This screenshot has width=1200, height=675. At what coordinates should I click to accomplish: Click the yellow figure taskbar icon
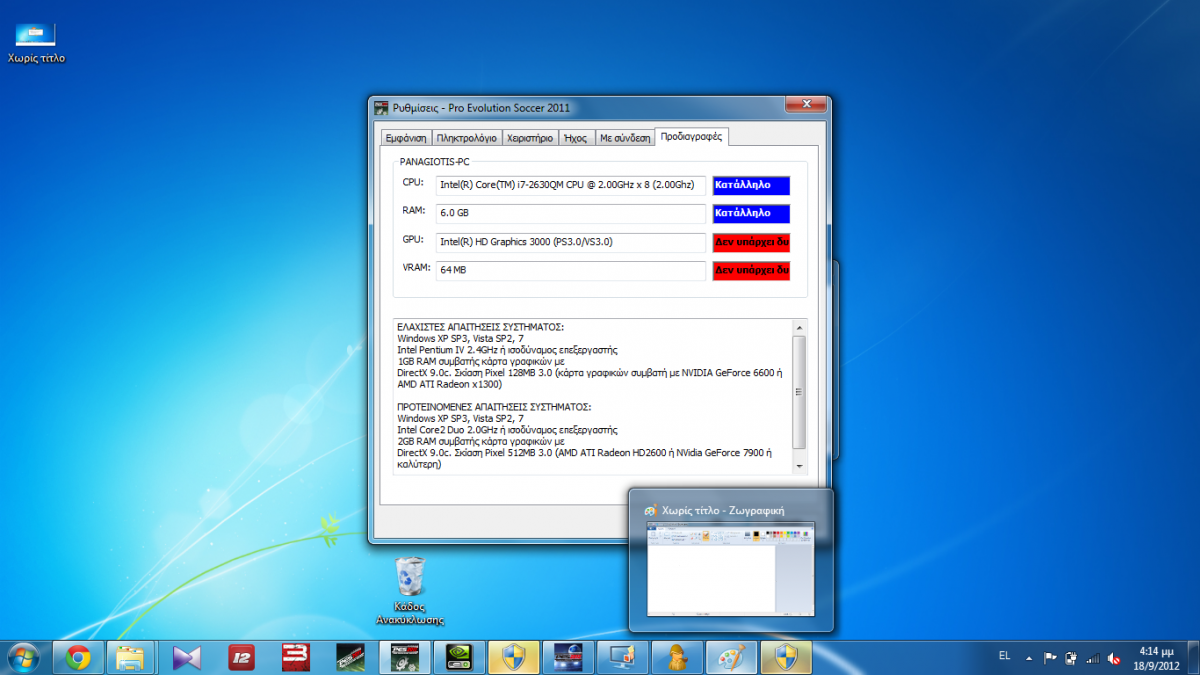point(676,657)
